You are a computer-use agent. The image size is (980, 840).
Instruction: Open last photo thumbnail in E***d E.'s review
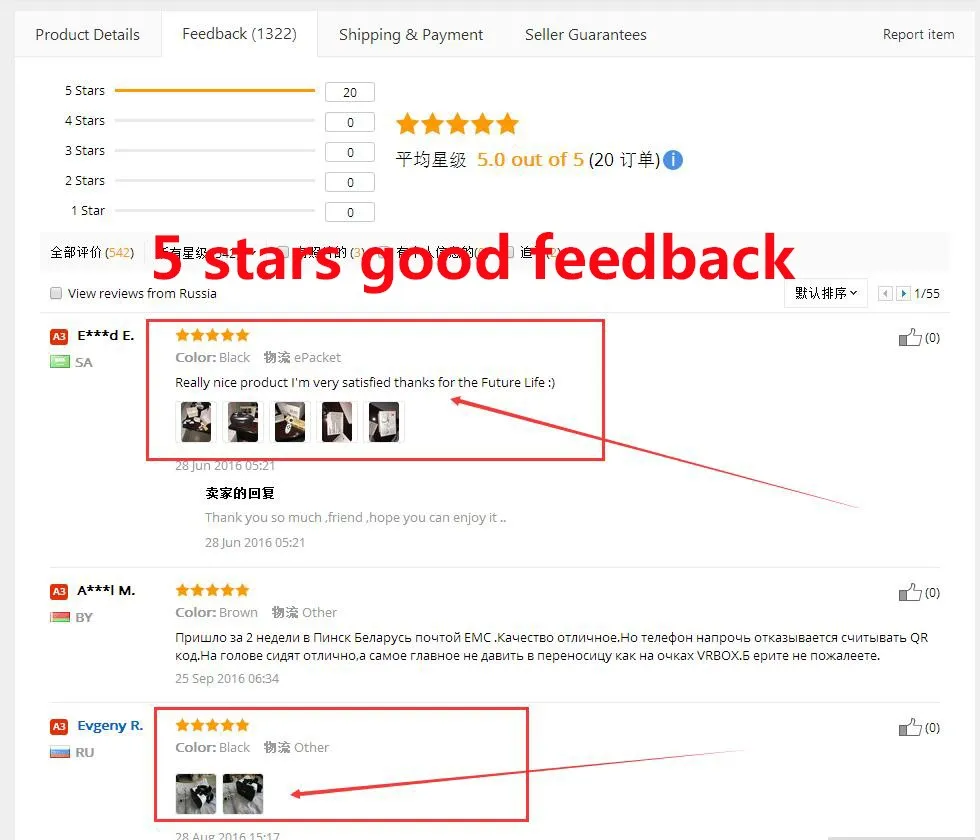pos(384,422)
